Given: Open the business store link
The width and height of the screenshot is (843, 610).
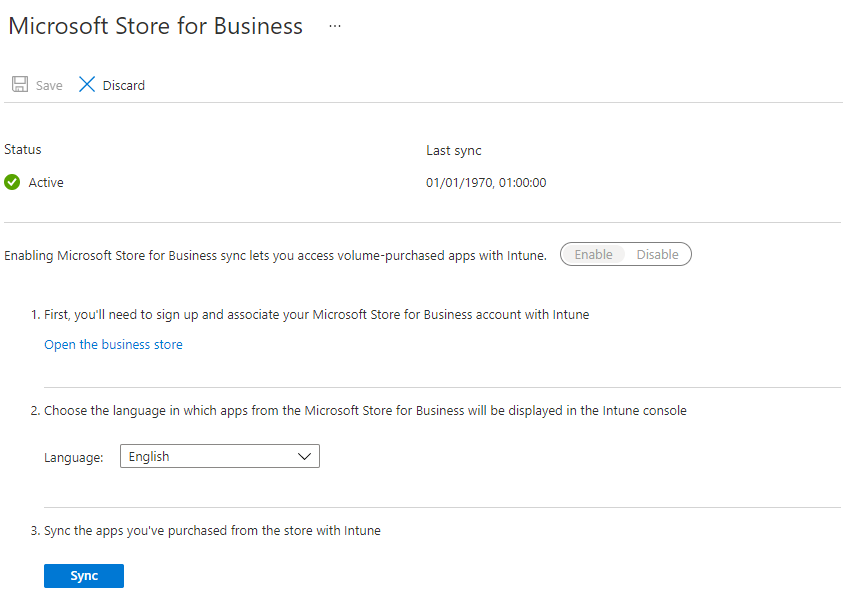Looking at the screenshot, I should 113,345.
